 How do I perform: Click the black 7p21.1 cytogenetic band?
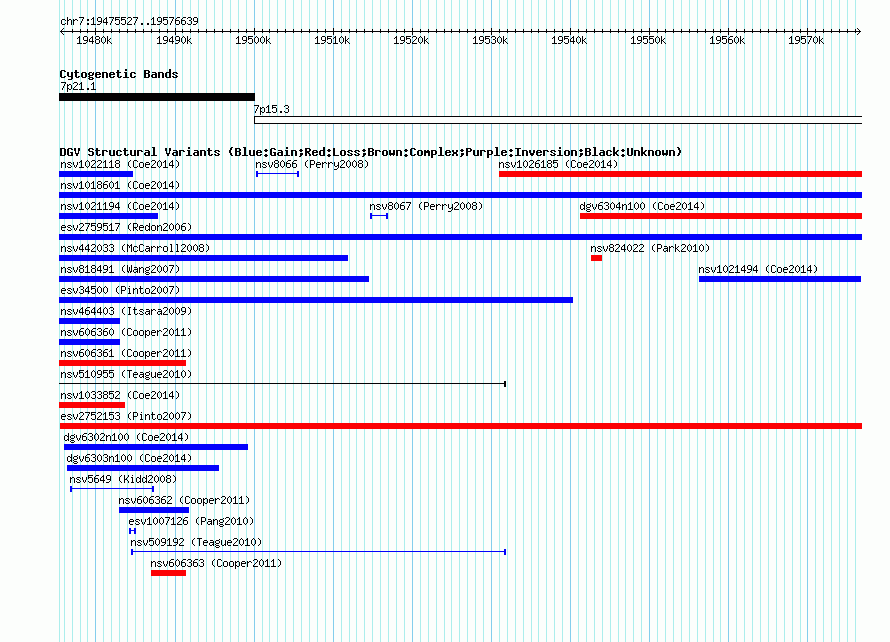(x=157, y=97)
